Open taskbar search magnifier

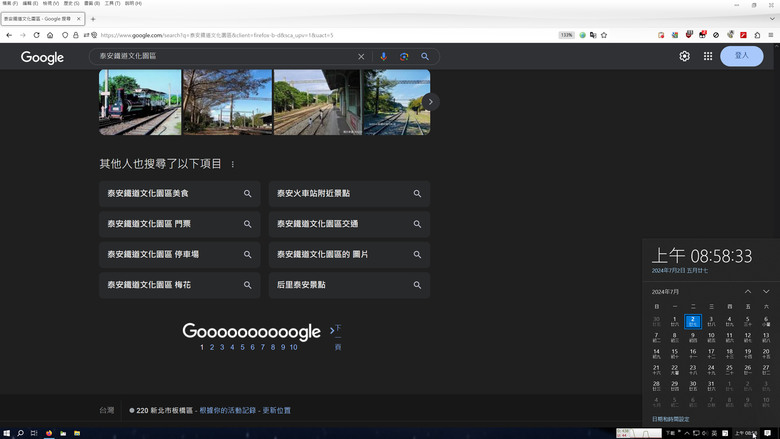[x=20, y=433]
